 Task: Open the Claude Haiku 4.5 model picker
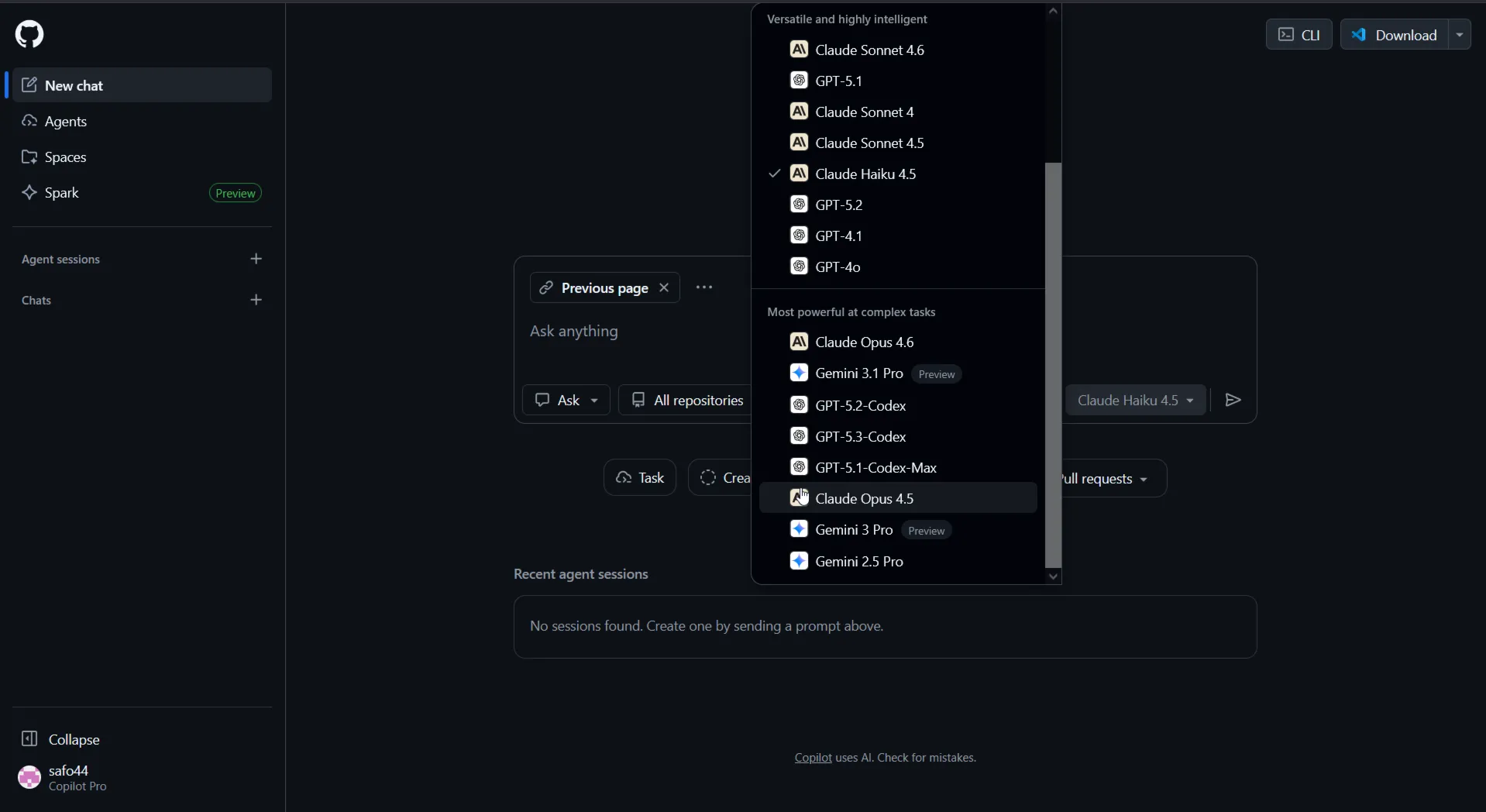(x=1136, y=400)
